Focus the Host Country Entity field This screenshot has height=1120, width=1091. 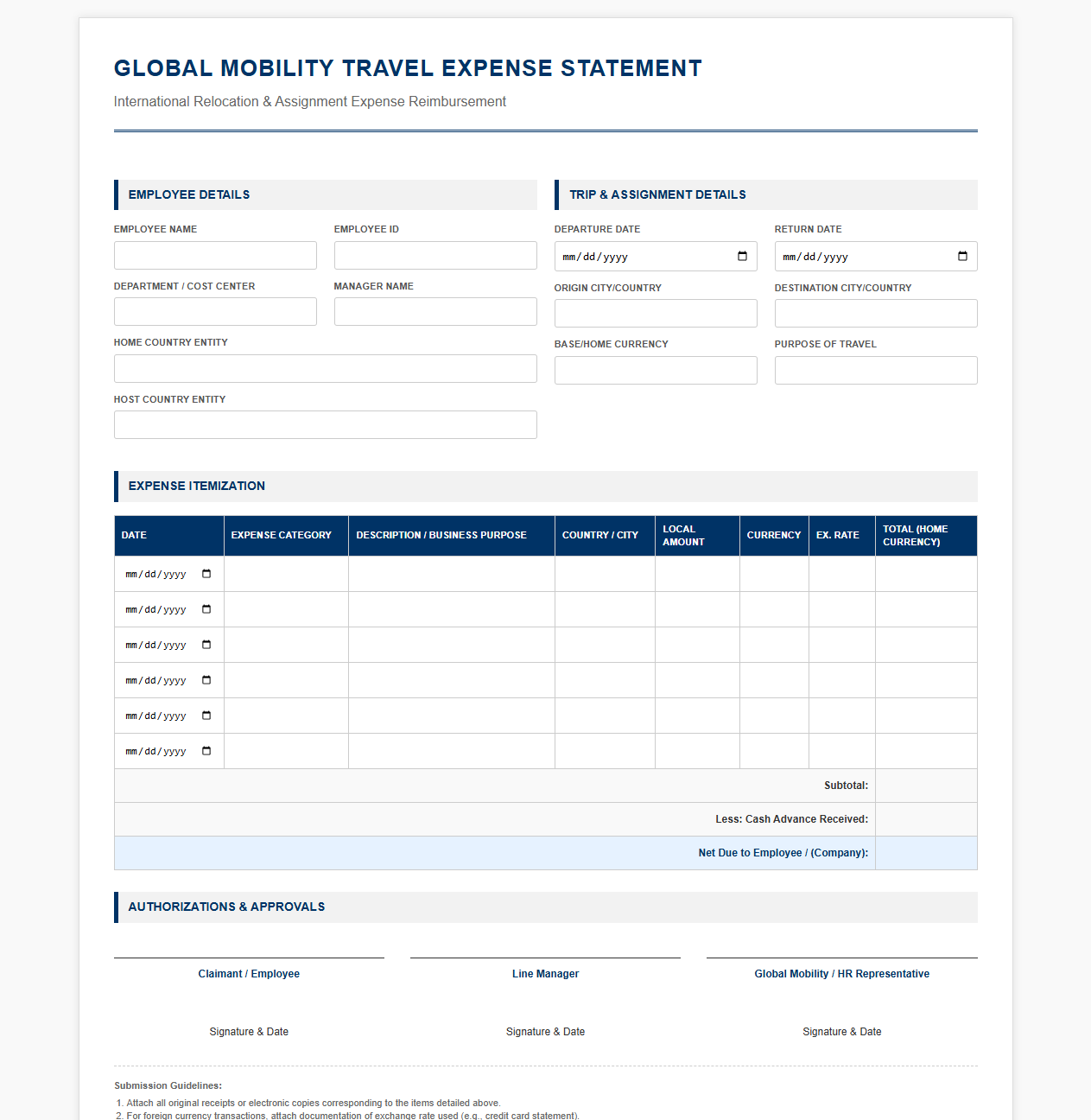[326, 425]
